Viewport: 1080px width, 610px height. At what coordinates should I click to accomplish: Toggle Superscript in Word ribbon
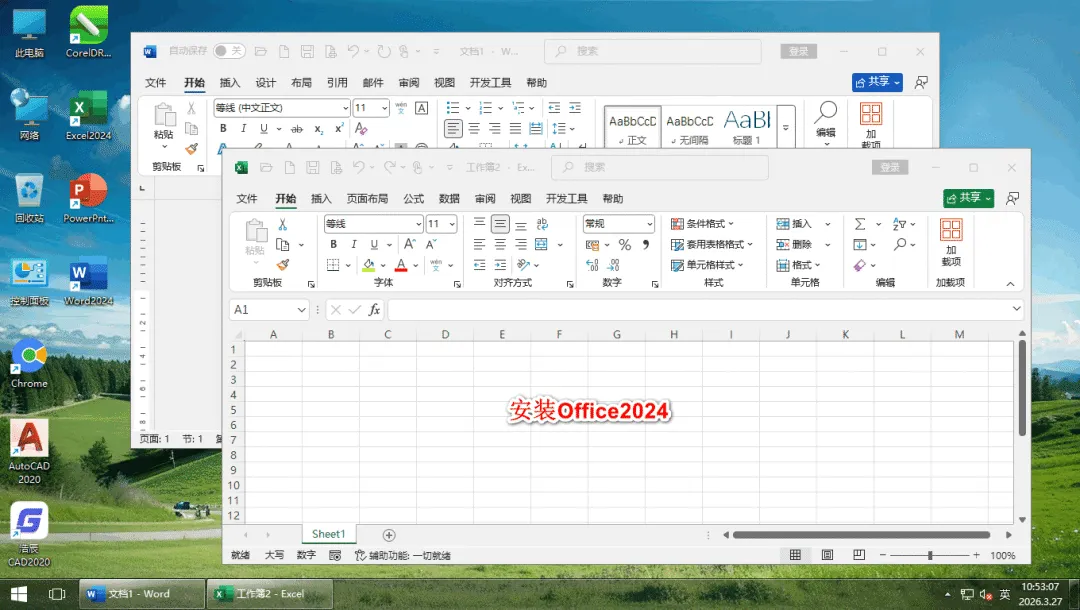tap(339, 128)
